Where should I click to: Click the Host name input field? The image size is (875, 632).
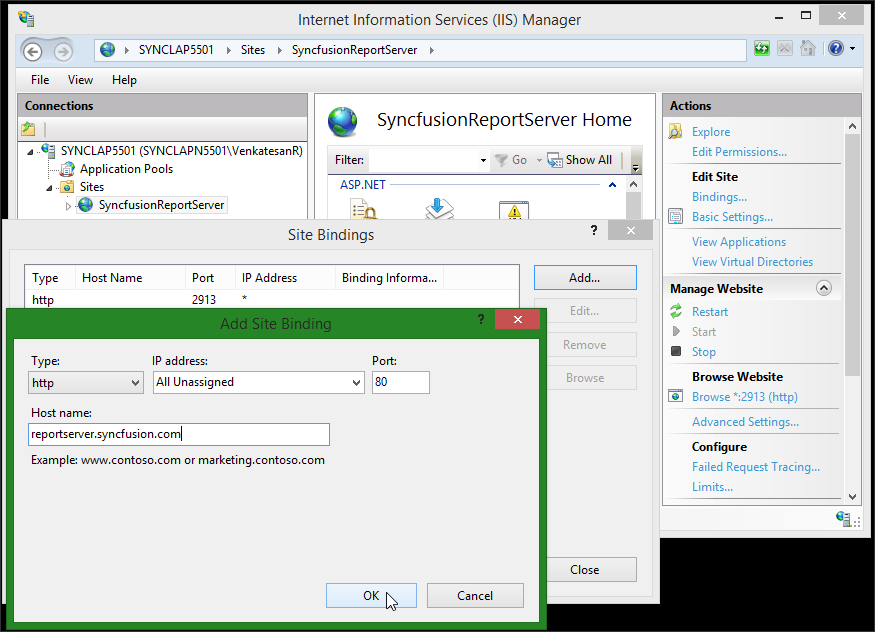tap(179, 434)
